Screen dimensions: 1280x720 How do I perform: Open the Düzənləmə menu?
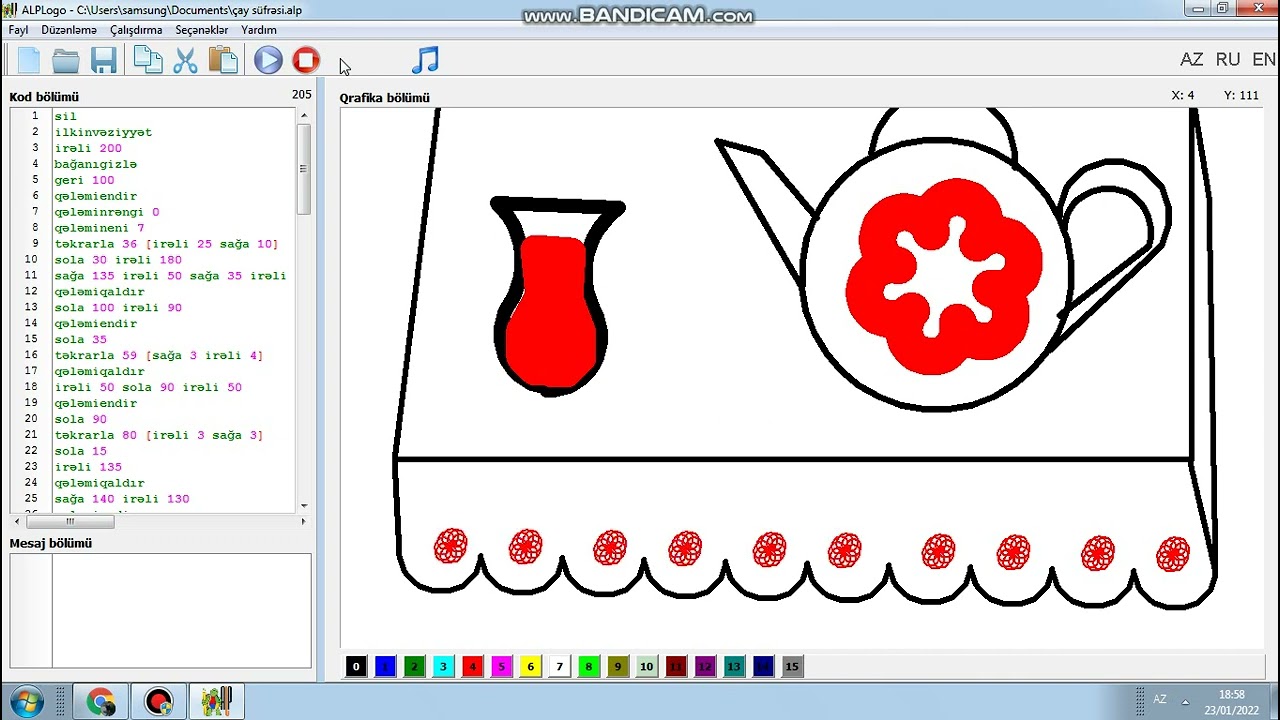point(69,30)
